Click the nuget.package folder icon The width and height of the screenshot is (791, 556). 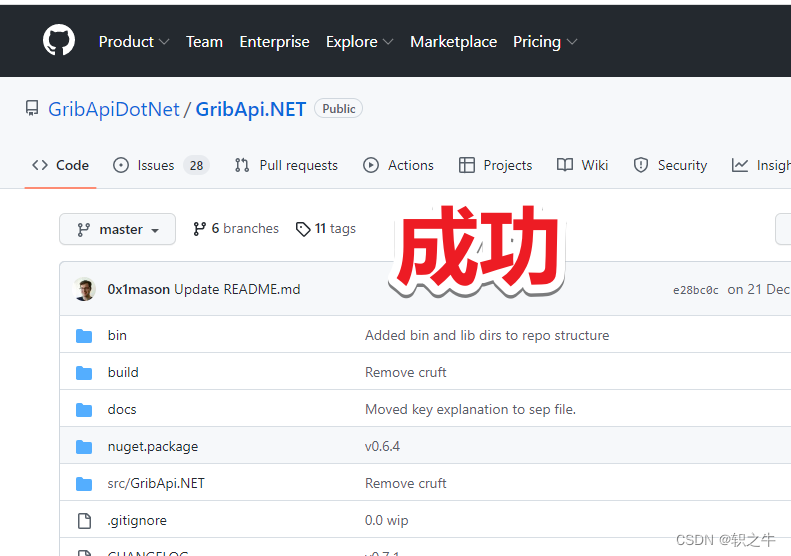84,447
